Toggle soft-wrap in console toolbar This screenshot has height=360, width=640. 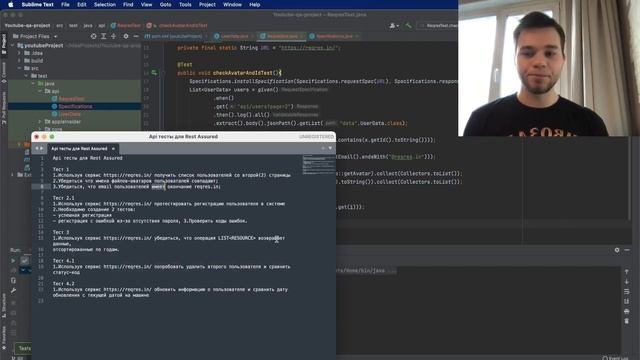pyautogui.click(x=627, y=292)
